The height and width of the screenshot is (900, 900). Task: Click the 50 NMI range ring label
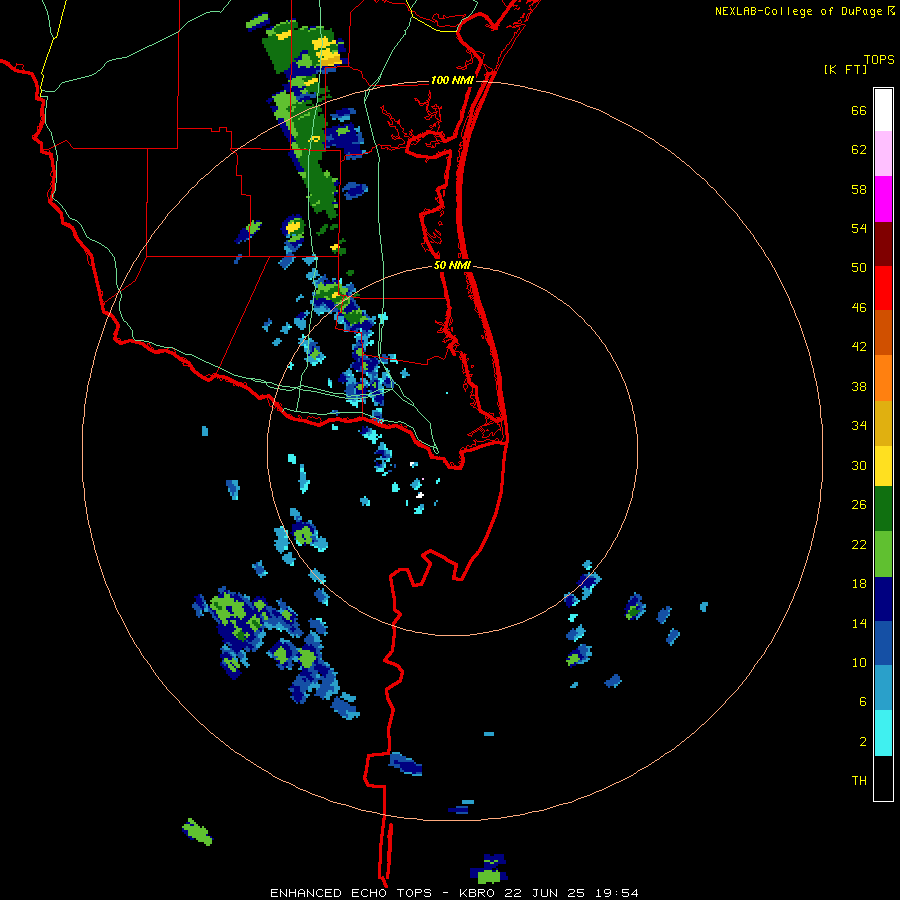click(x=452, y=265)
